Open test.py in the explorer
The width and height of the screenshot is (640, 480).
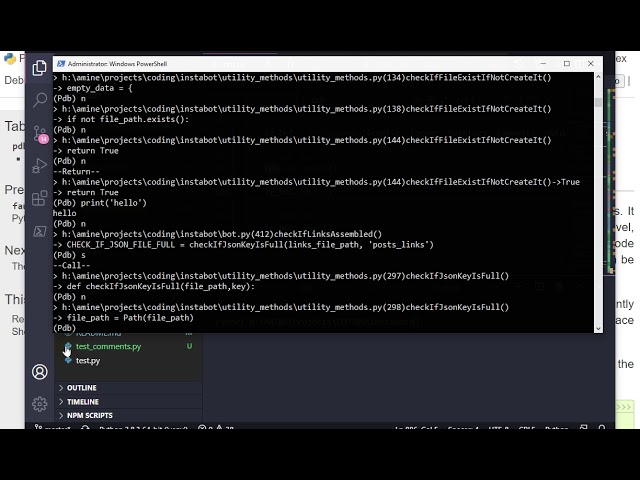[x=88, y=360]
